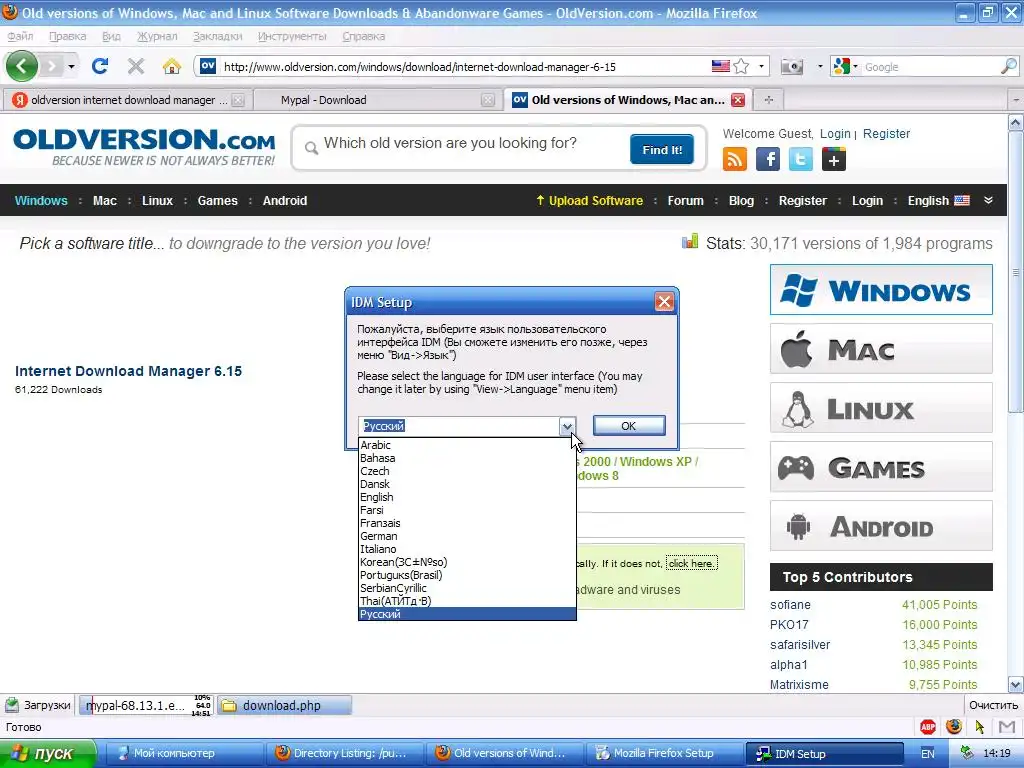Viewport: 1024px width, 768px height.
Task: Collapse the IDM language combo box arrow
Action: click(x=567, y=426)
